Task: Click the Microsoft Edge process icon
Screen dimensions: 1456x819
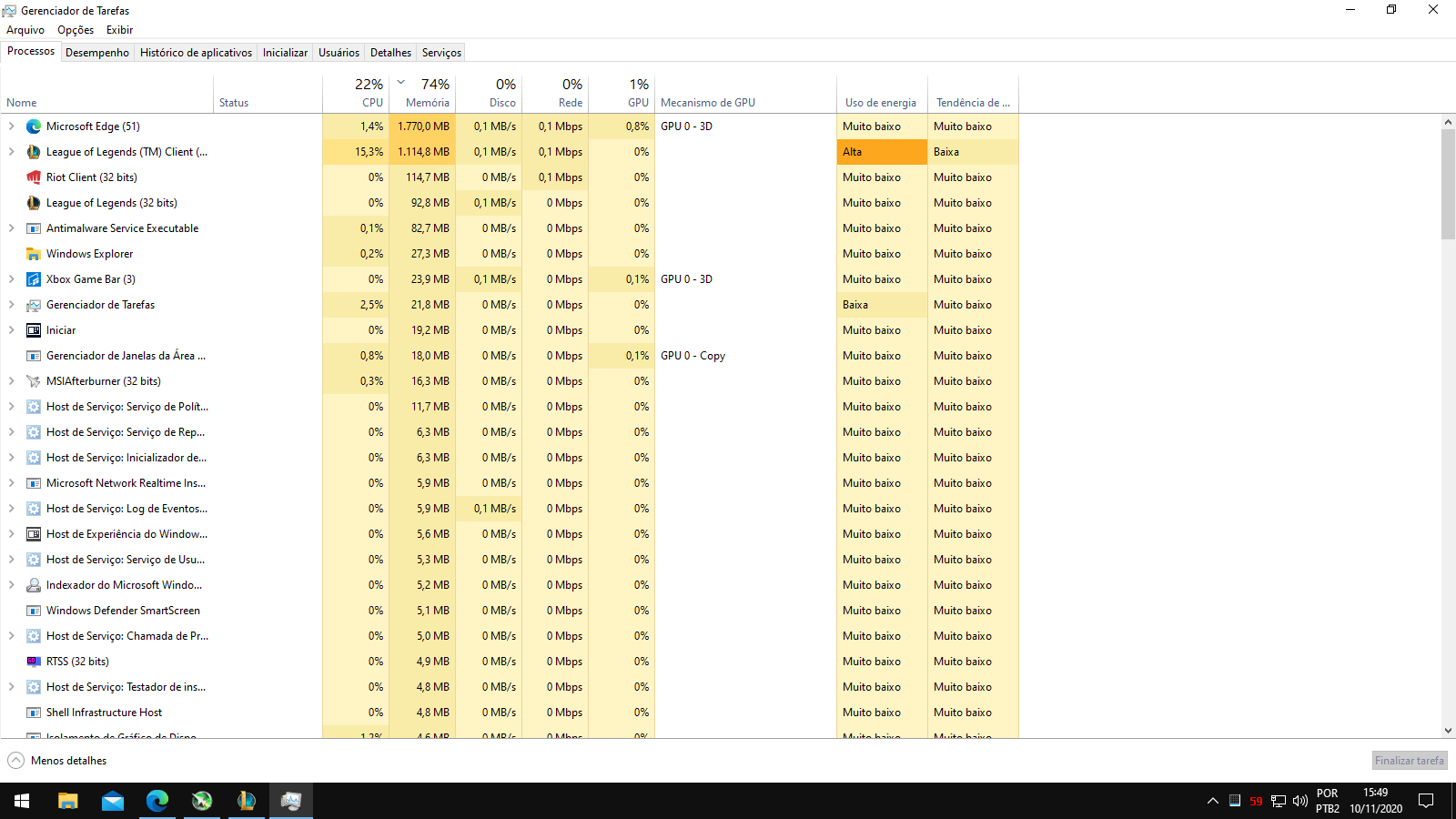Action: pos(34,126)
